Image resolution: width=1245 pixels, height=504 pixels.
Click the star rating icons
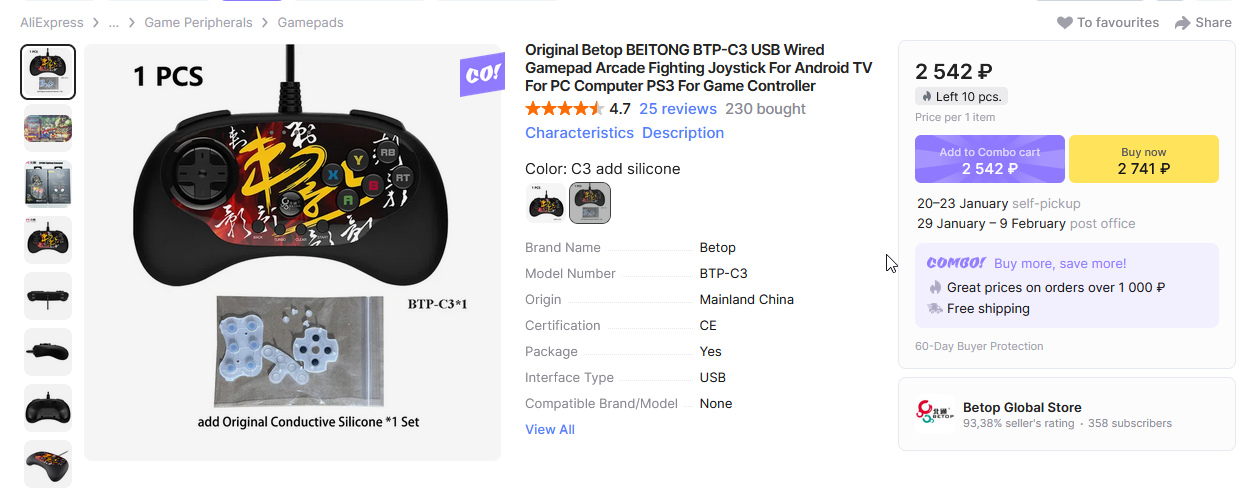(x=564, y=109)
